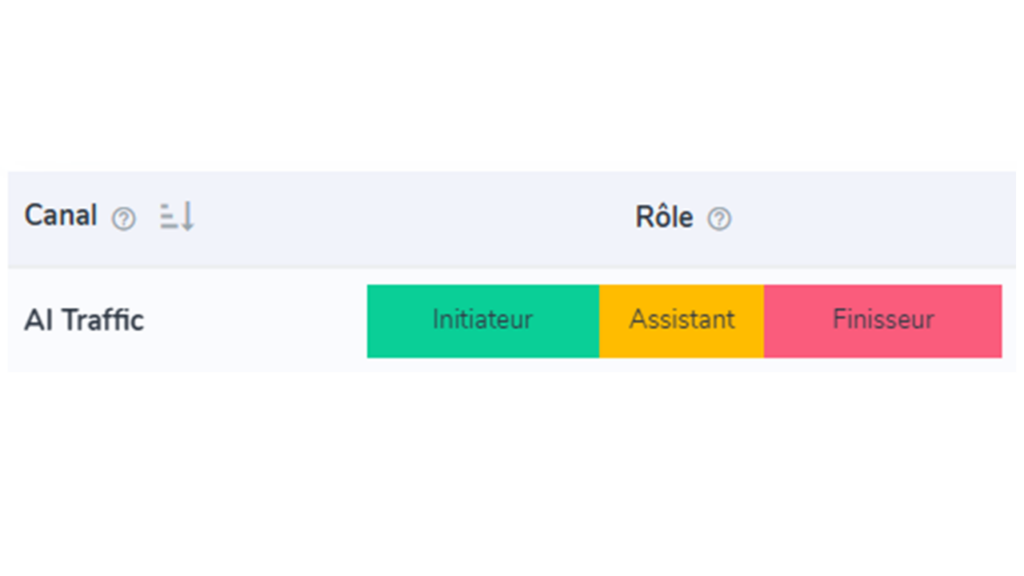Pick the Assistant role bar for AI Traffic
Screen dimensions: 1024x576
coord(682,321)
